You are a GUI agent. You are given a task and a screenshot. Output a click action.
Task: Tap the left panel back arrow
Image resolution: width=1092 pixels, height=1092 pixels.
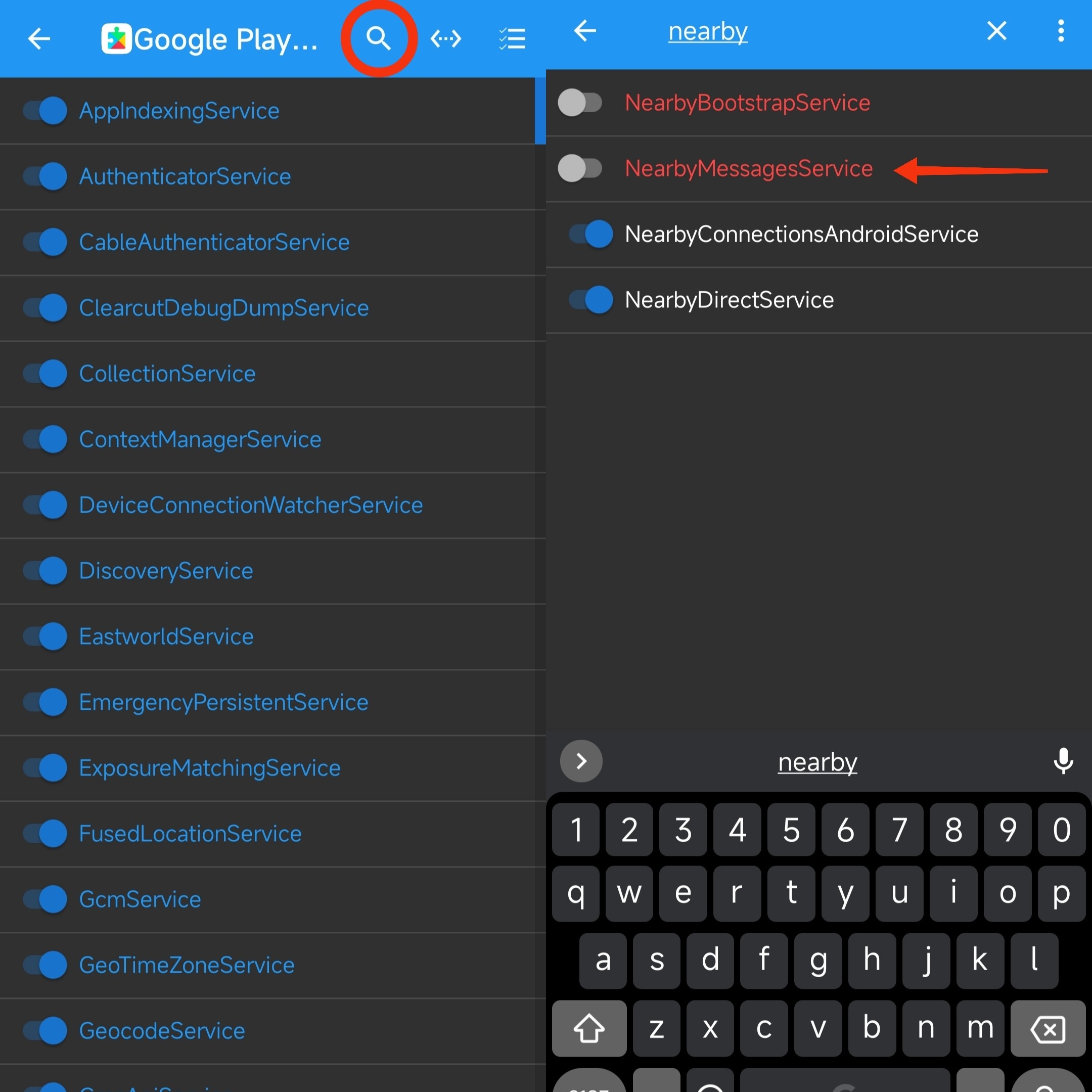pyautogui.click(x=39, y=38)
